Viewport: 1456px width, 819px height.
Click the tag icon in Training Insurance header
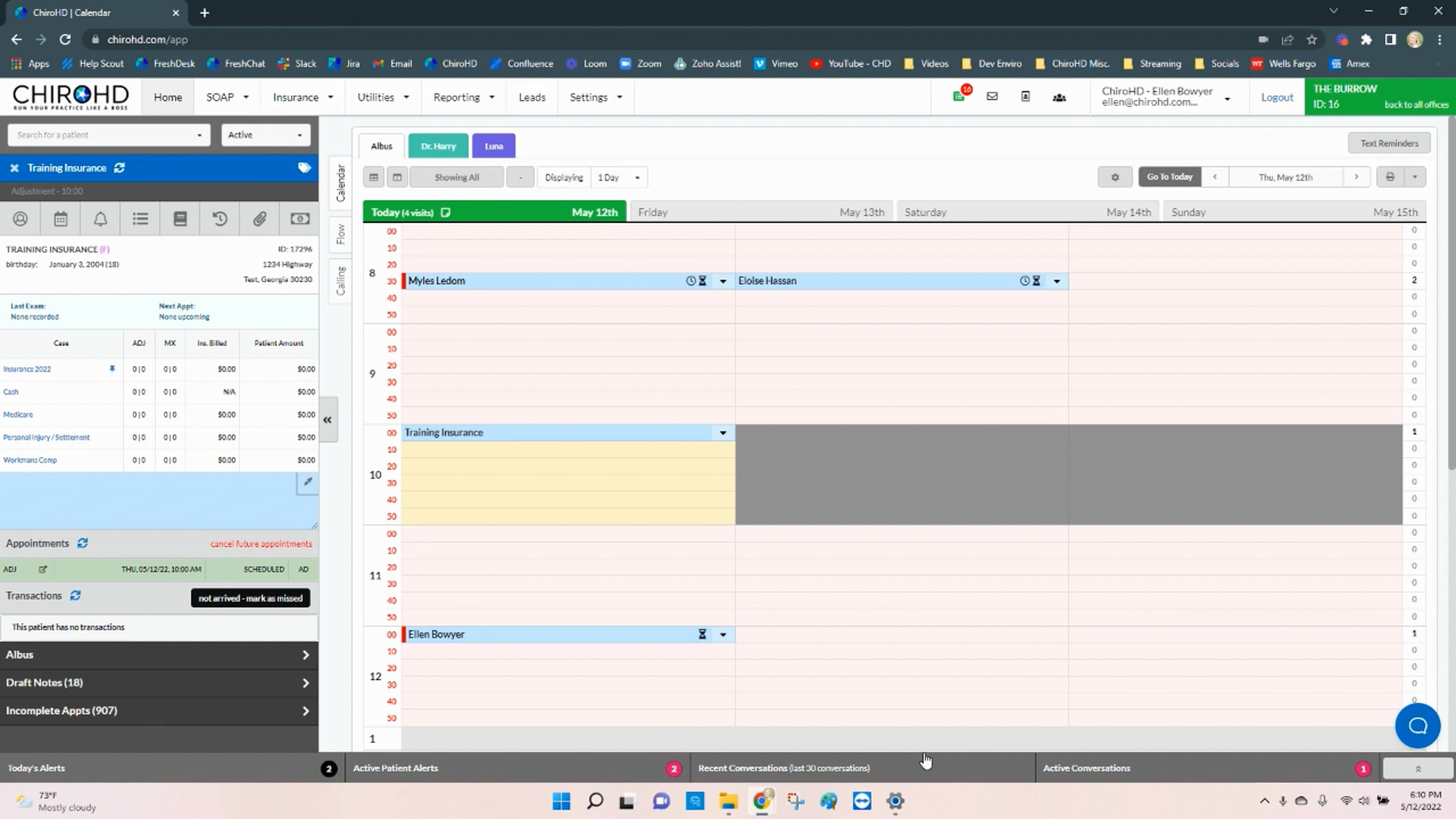(305, 167)
